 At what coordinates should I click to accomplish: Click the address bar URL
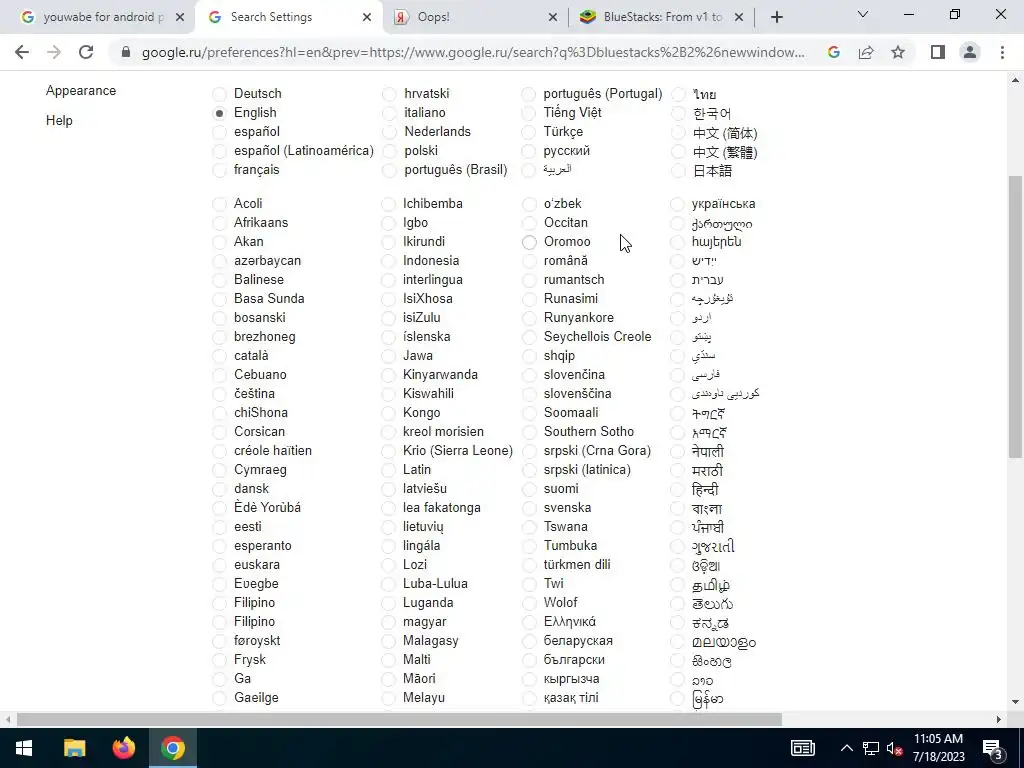(473, 52)
